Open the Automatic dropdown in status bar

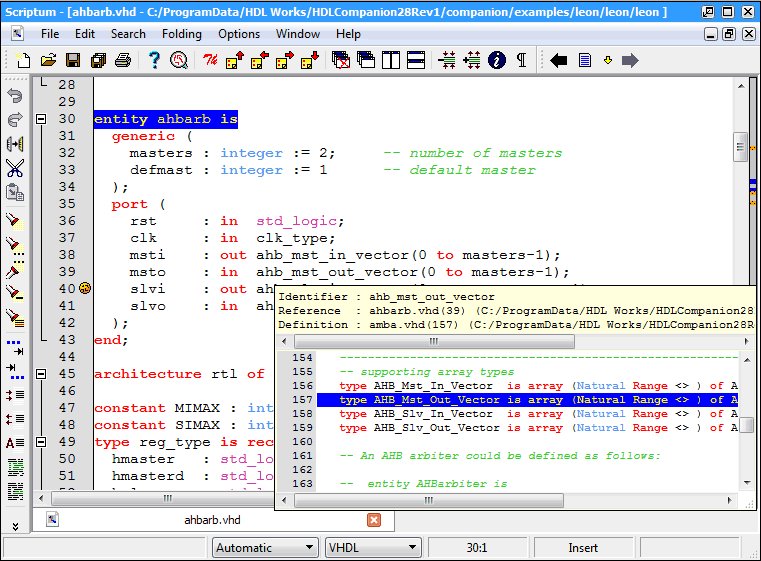pyautogui.click(x=265, y=547)
